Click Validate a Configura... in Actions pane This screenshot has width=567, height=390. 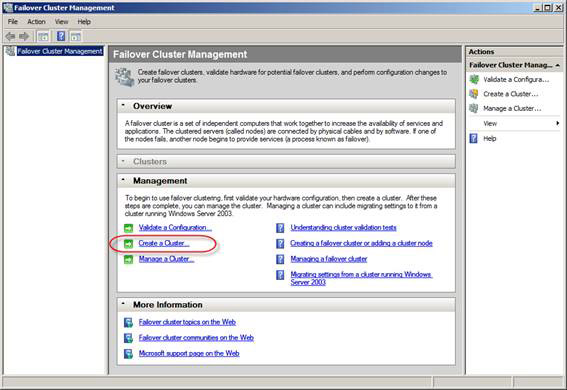[516, 80]
